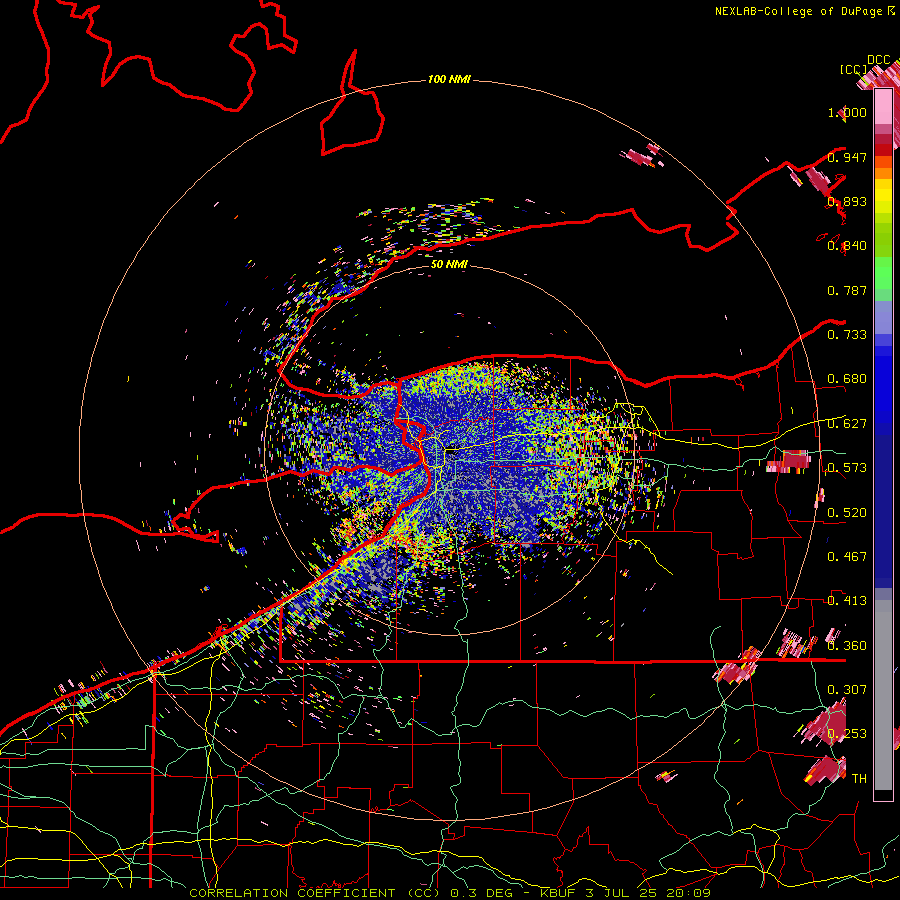Pick the pink swatch atop the color bar
This screenshot has height=900, width=900.
tap(883, 107)
